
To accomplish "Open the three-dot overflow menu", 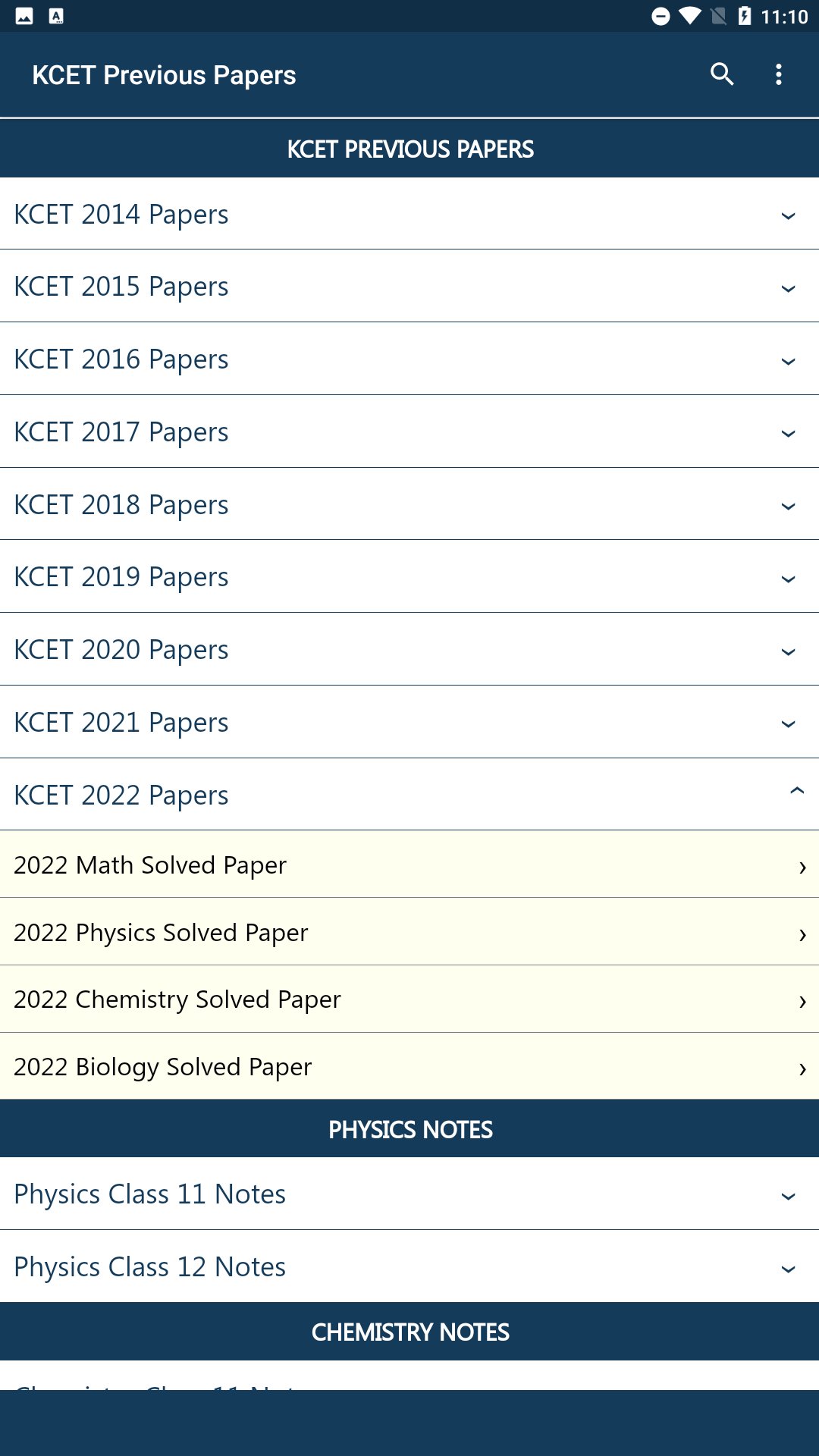I will [x=779, y=74].
